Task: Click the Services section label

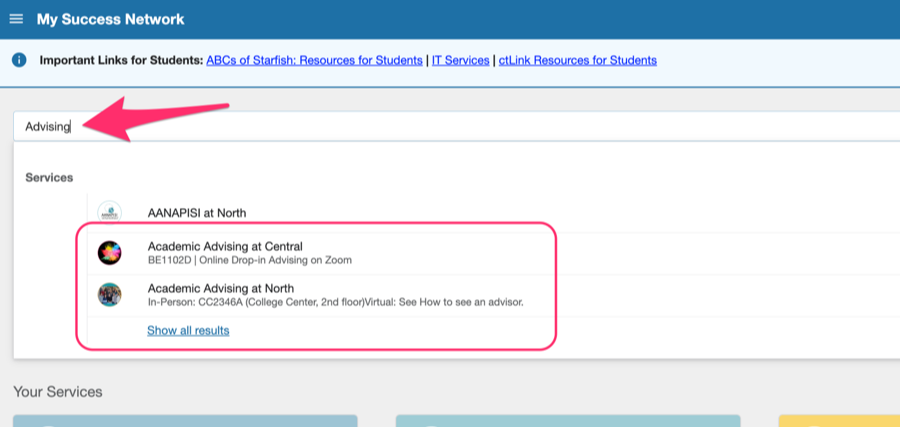Action: click(x=49, y=178)
